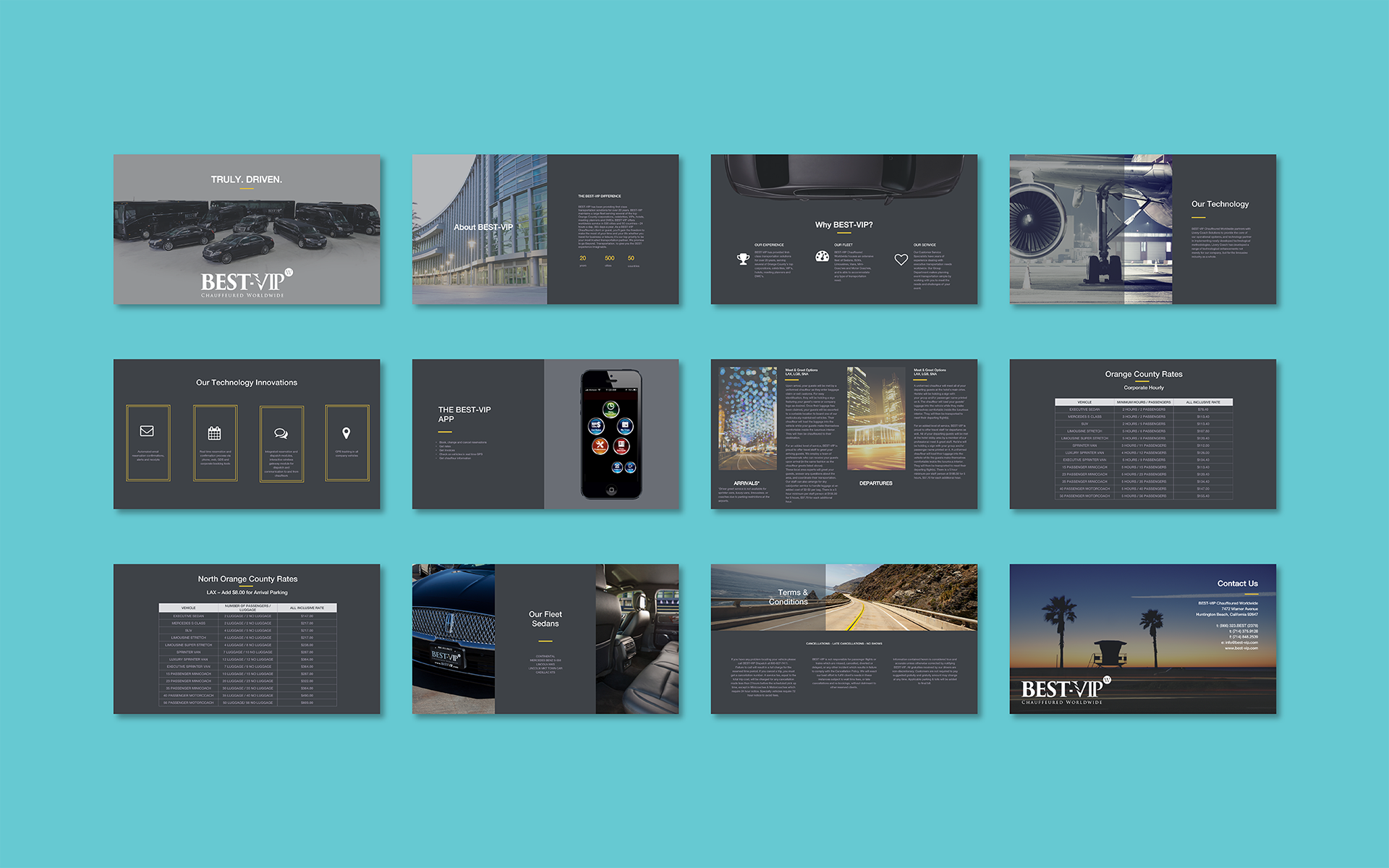Open the Arrivals bokeh lights photo
Viewport: 1389px width, 868px height.
coord(747,418)
